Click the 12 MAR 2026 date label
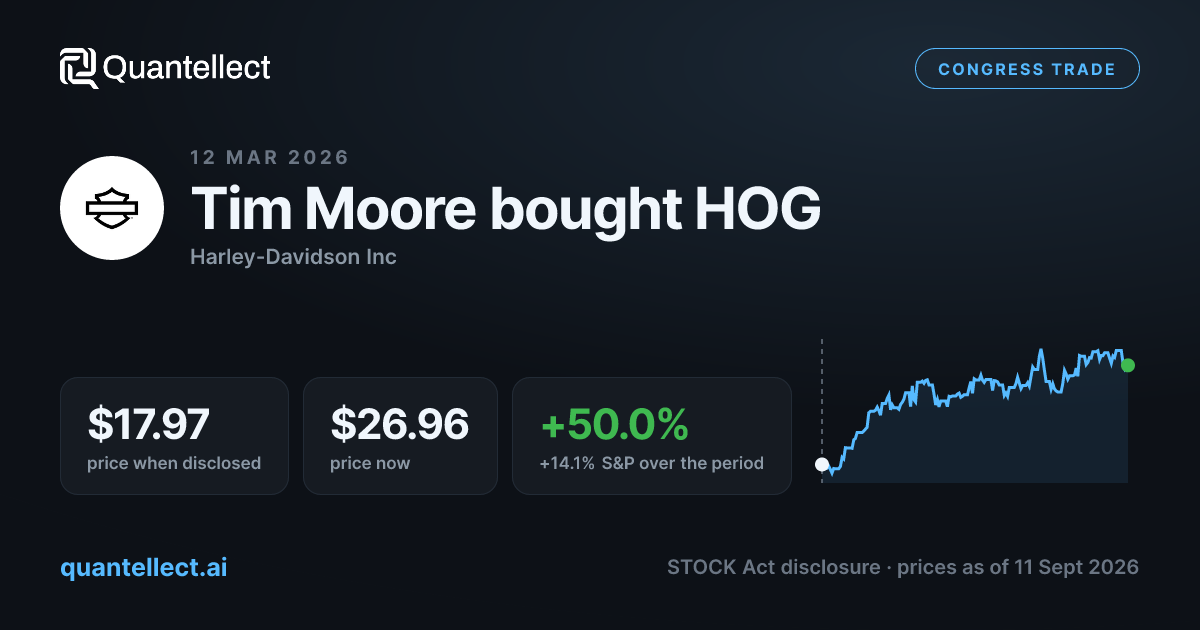Screen dimensions: 1200x630 click(270, 157)
